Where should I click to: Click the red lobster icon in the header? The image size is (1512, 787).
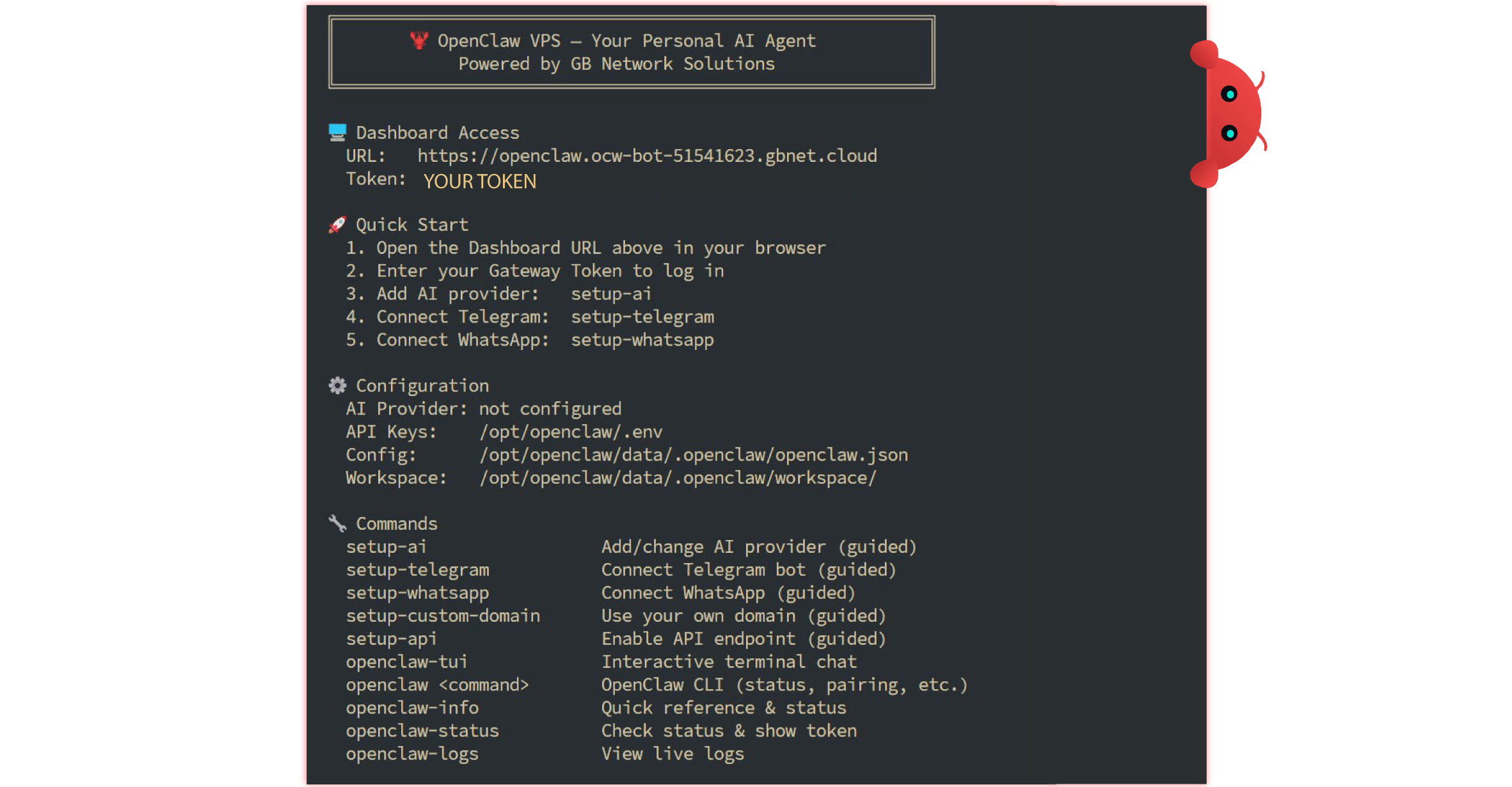(419, 40)
